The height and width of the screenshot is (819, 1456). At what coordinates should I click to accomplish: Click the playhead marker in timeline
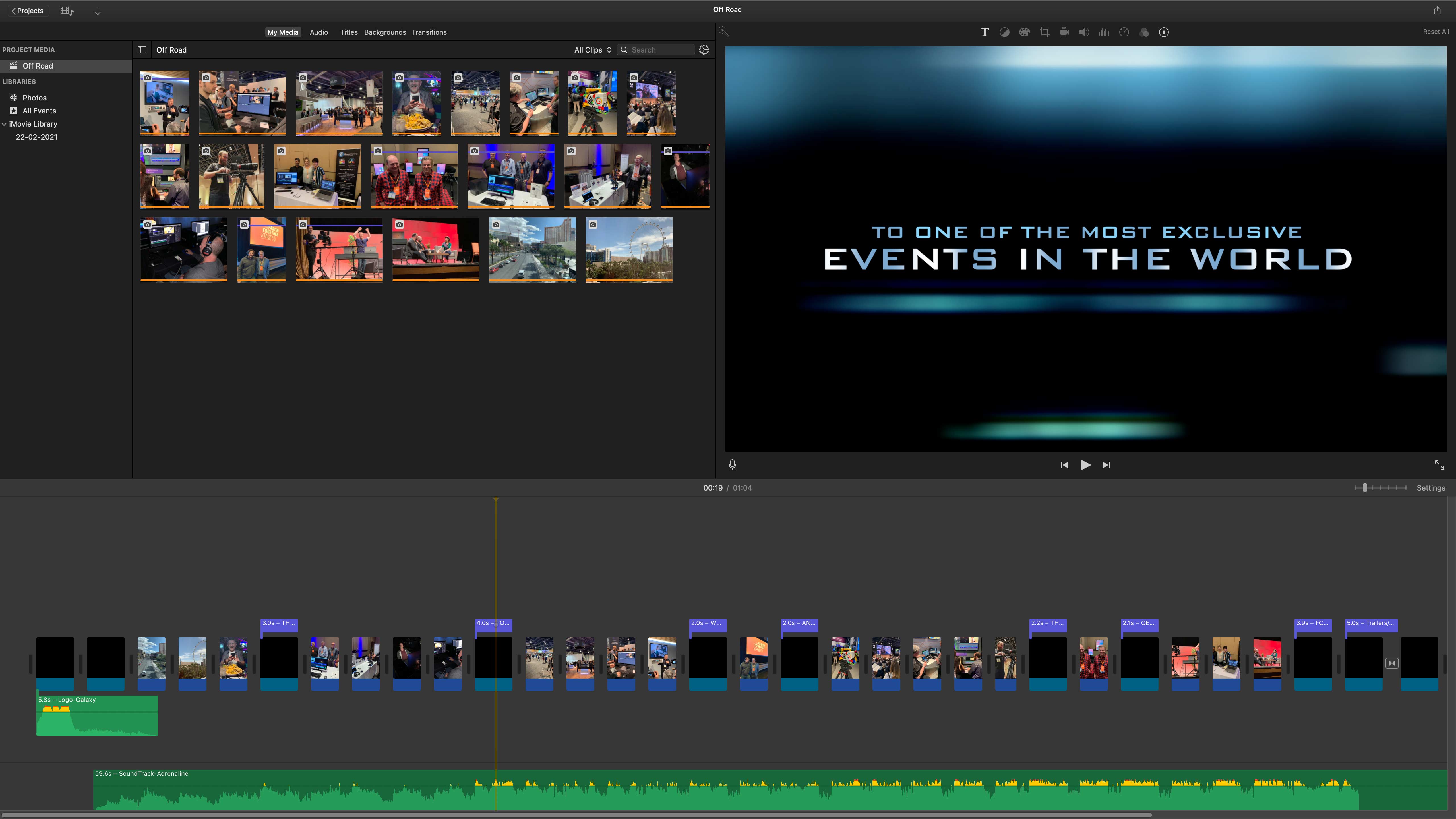pyautogui.click(x=496, y=499)
